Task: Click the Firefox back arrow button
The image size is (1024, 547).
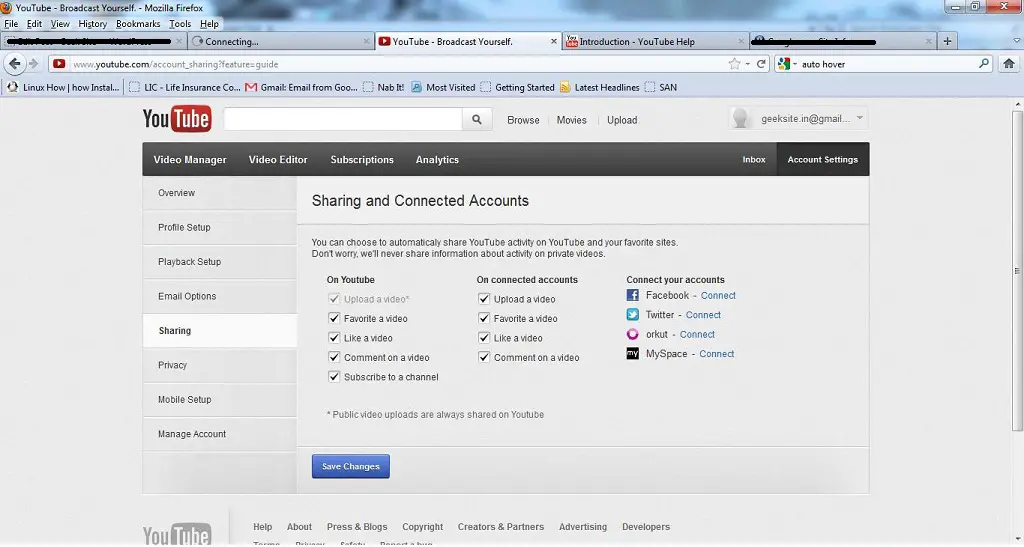Action: click(x=14, y=64)
